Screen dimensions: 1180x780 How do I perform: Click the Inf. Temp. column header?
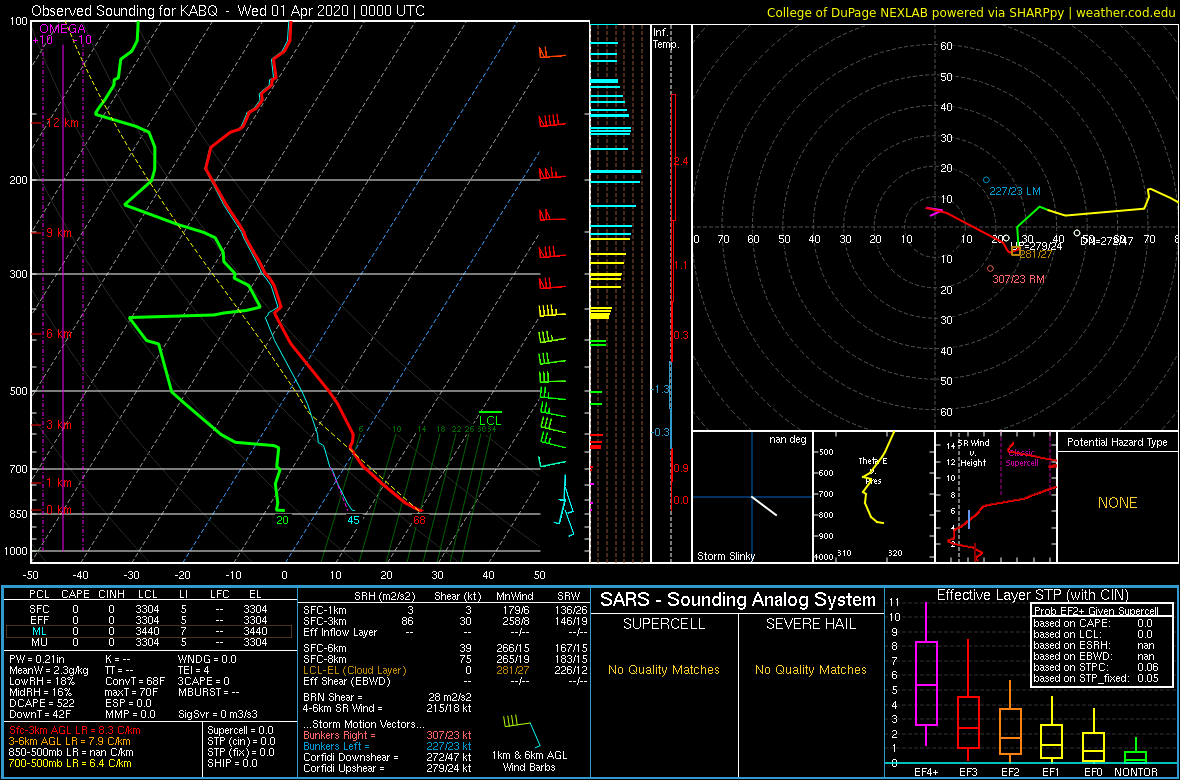coord(666,38)
